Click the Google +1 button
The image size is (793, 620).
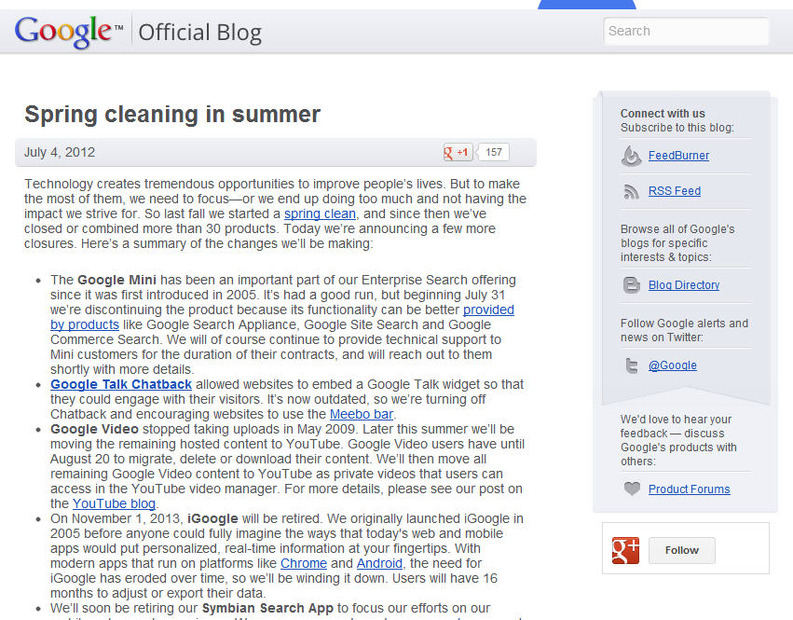tap(458, 152)
